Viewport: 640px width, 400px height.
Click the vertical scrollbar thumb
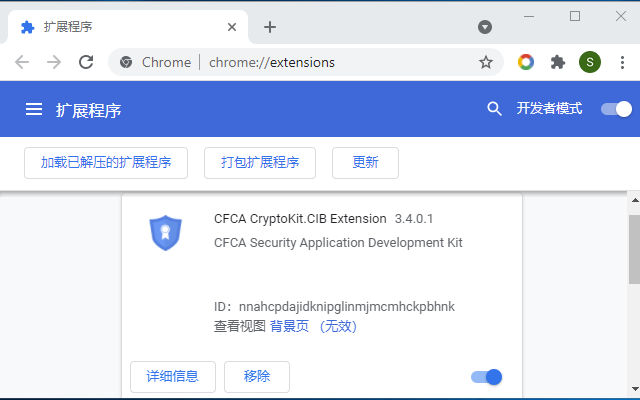635,249
